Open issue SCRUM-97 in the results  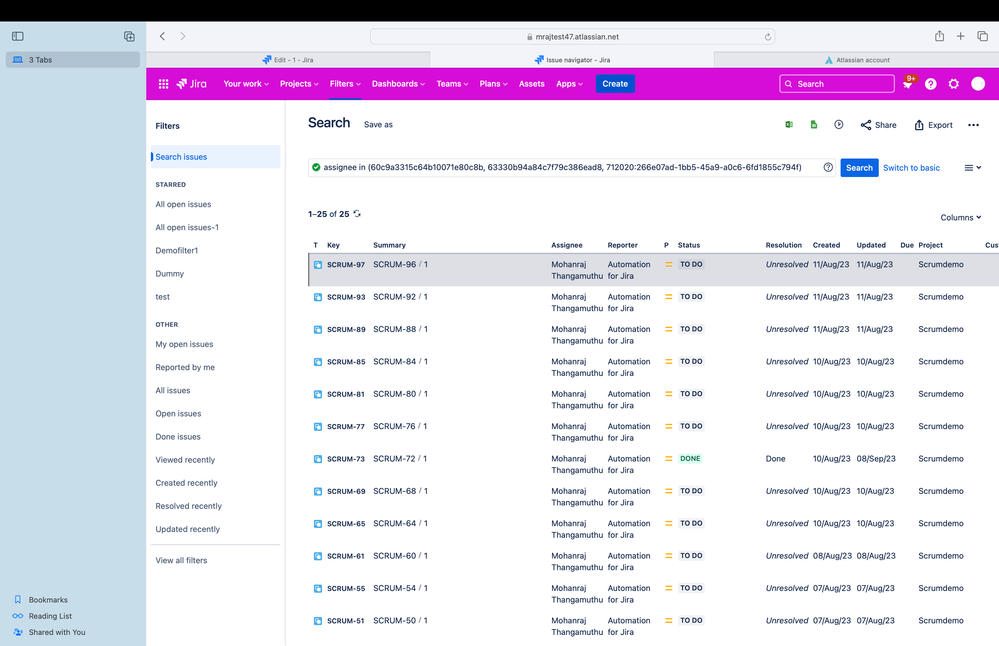click(344, 264)
